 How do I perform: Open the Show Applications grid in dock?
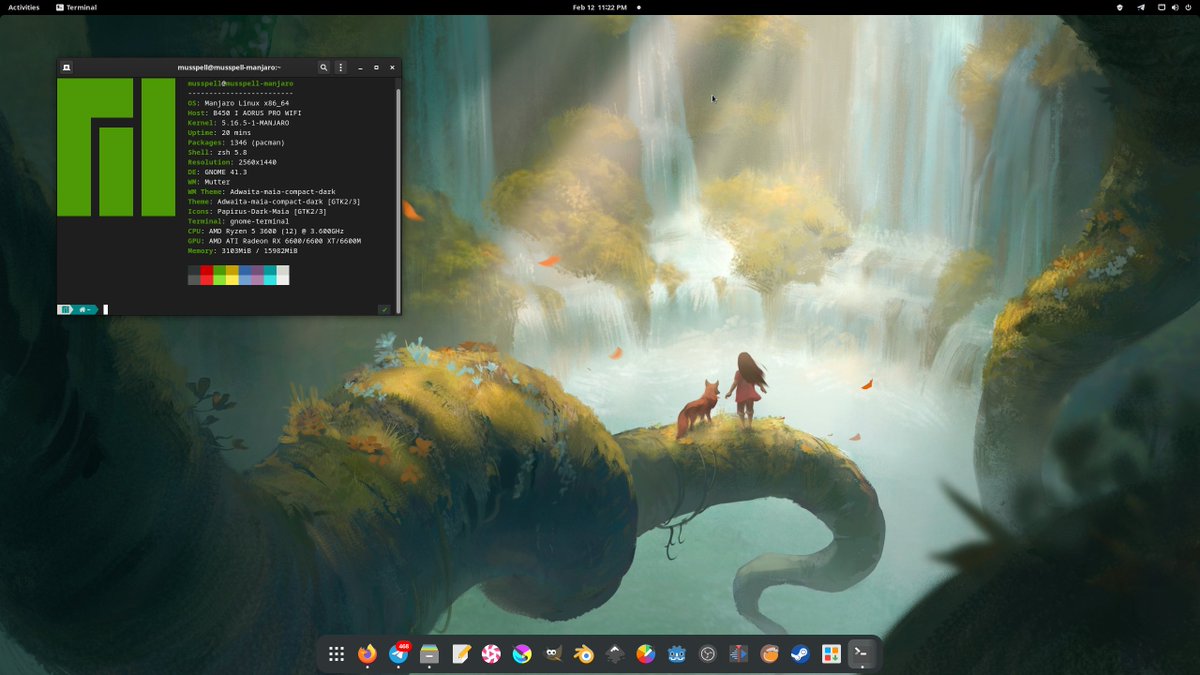click(337, 654)
